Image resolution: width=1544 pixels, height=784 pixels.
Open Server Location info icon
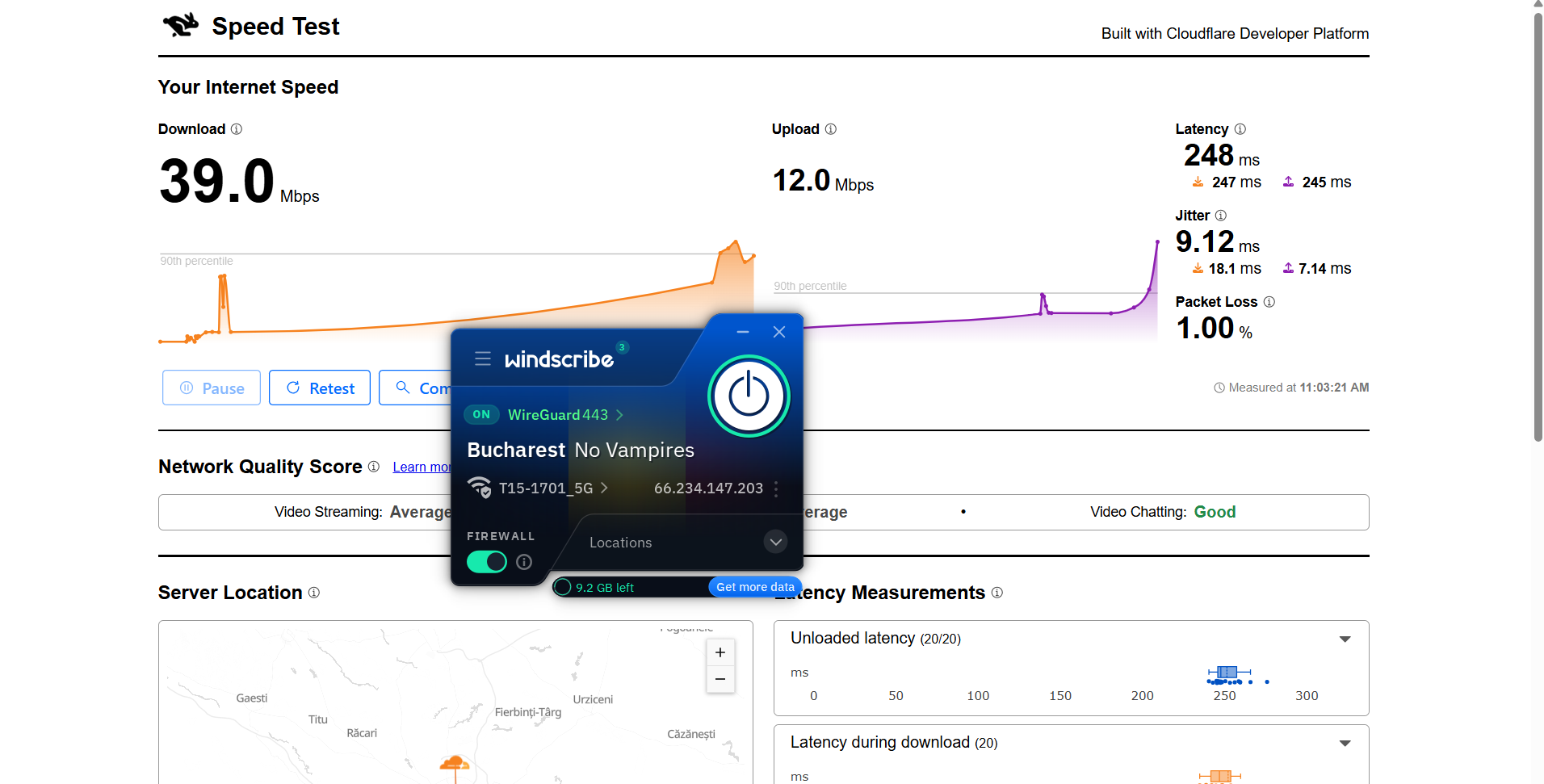314,593
